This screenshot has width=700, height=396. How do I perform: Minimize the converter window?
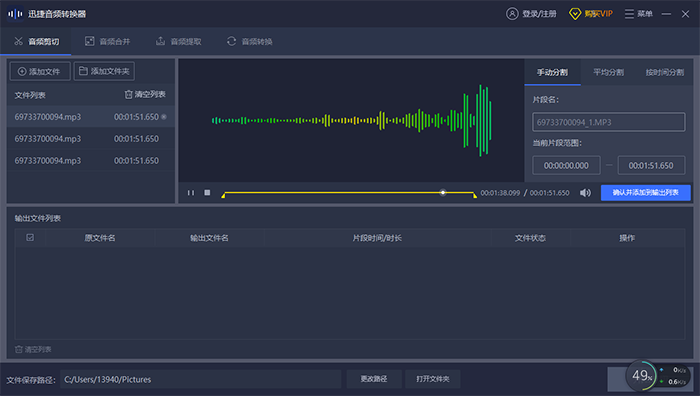click(x=666, y=14)
